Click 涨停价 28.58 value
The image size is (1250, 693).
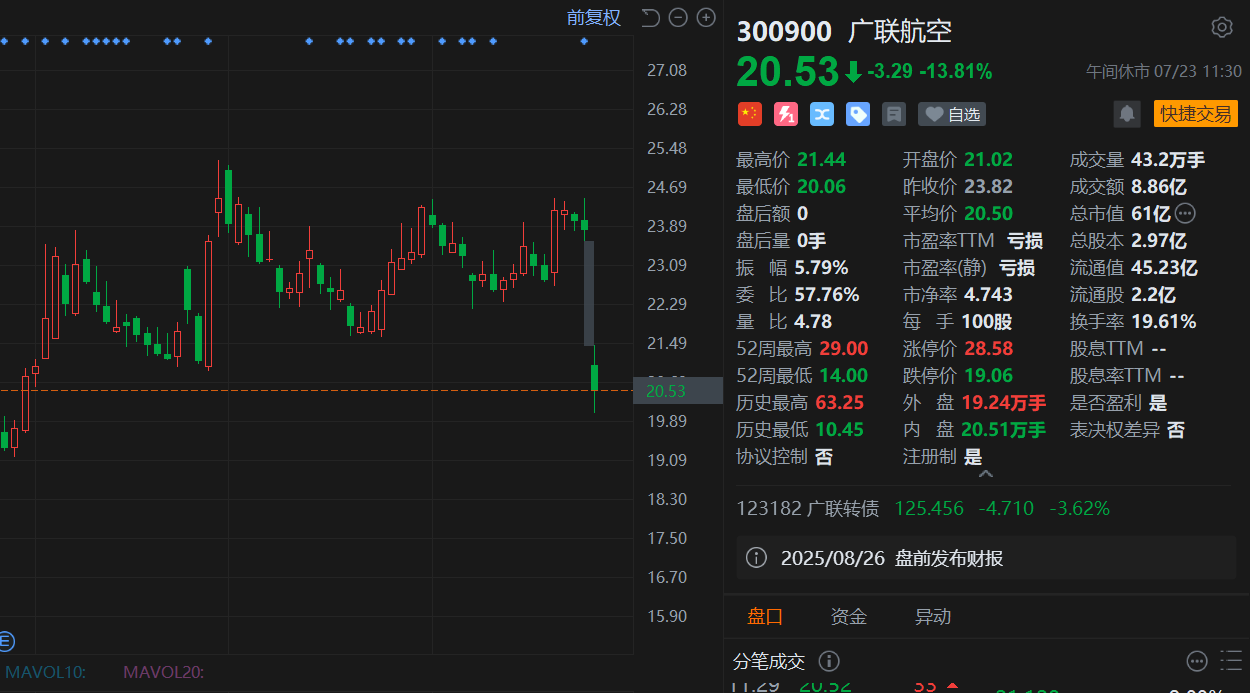tap(989, 348)
